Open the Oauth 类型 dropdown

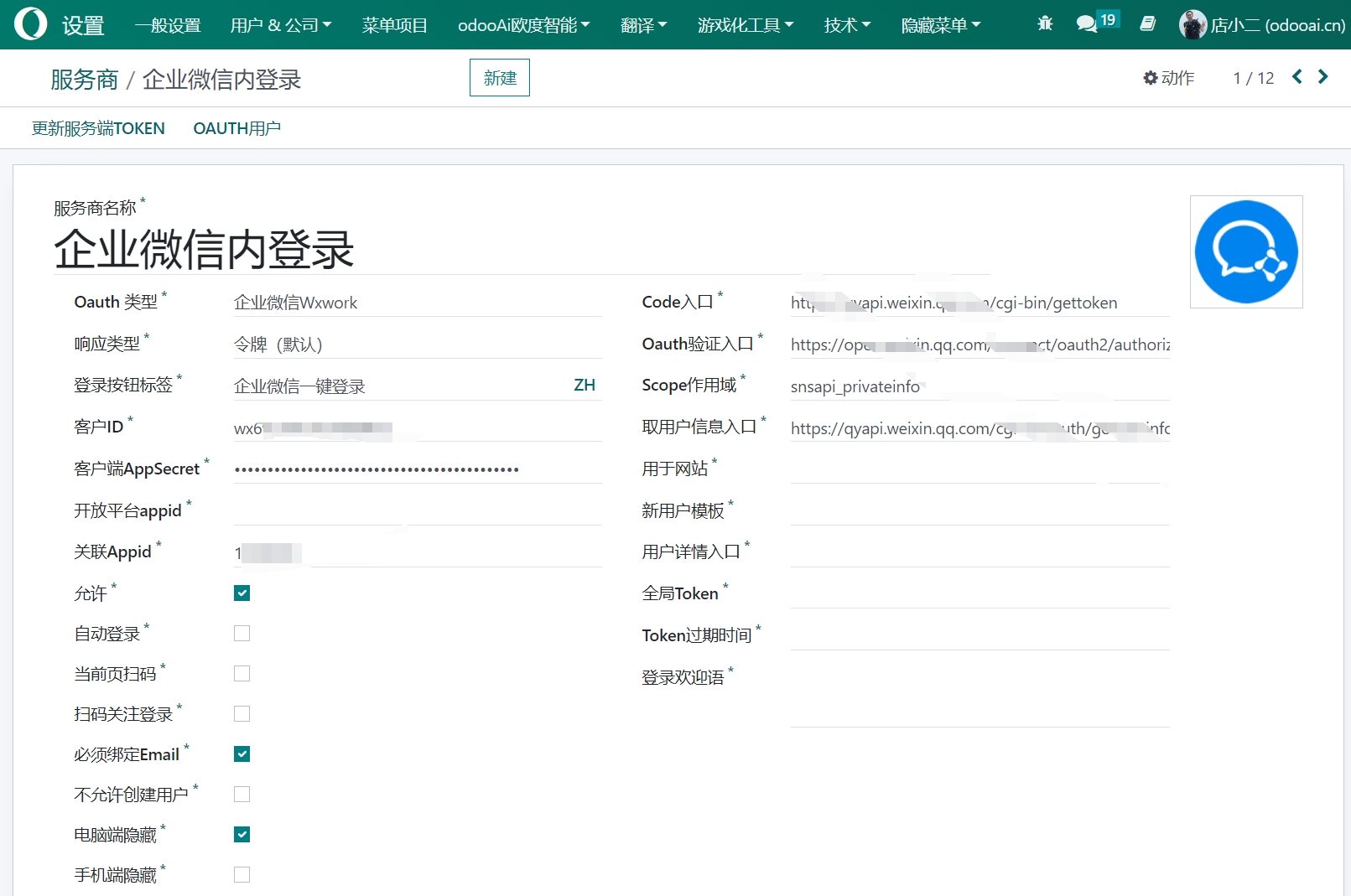(418, 303)
